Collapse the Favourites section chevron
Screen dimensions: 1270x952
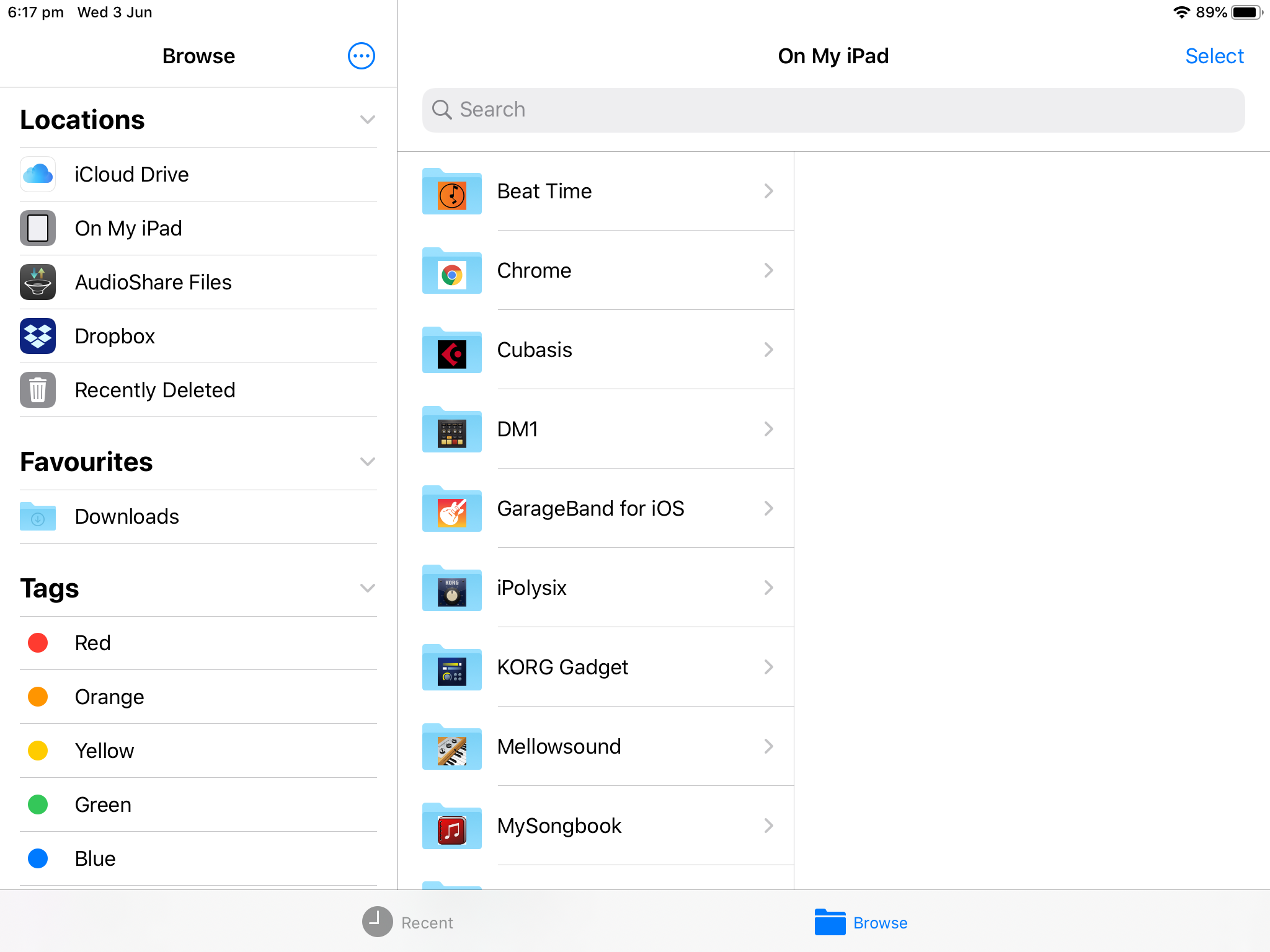[x=368, y=462]
